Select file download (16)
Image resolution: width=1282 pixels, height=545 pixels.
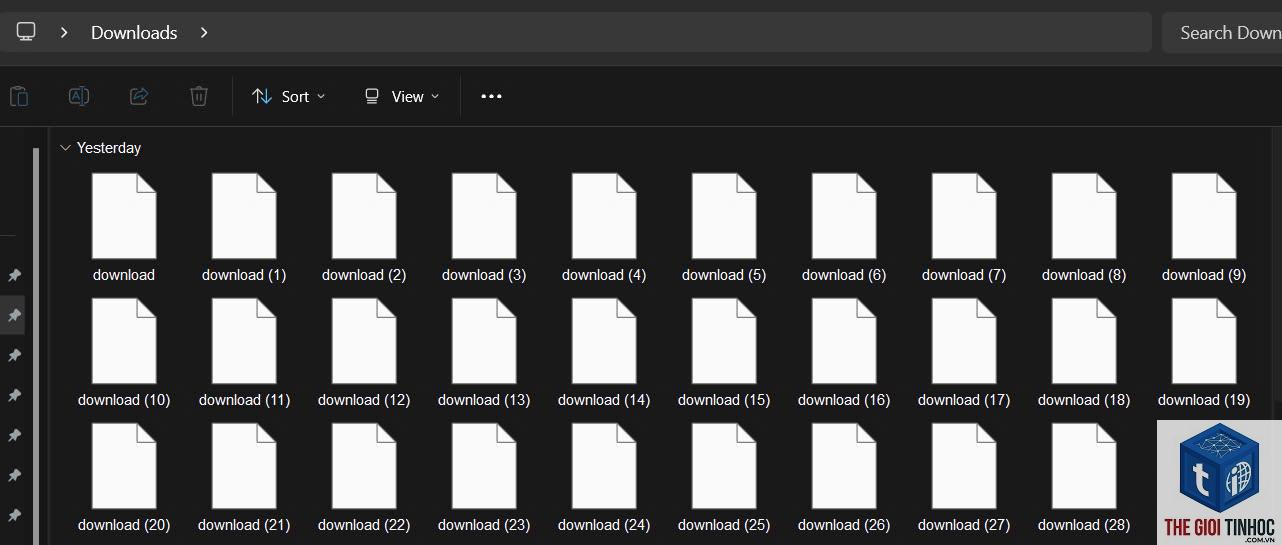844,353
